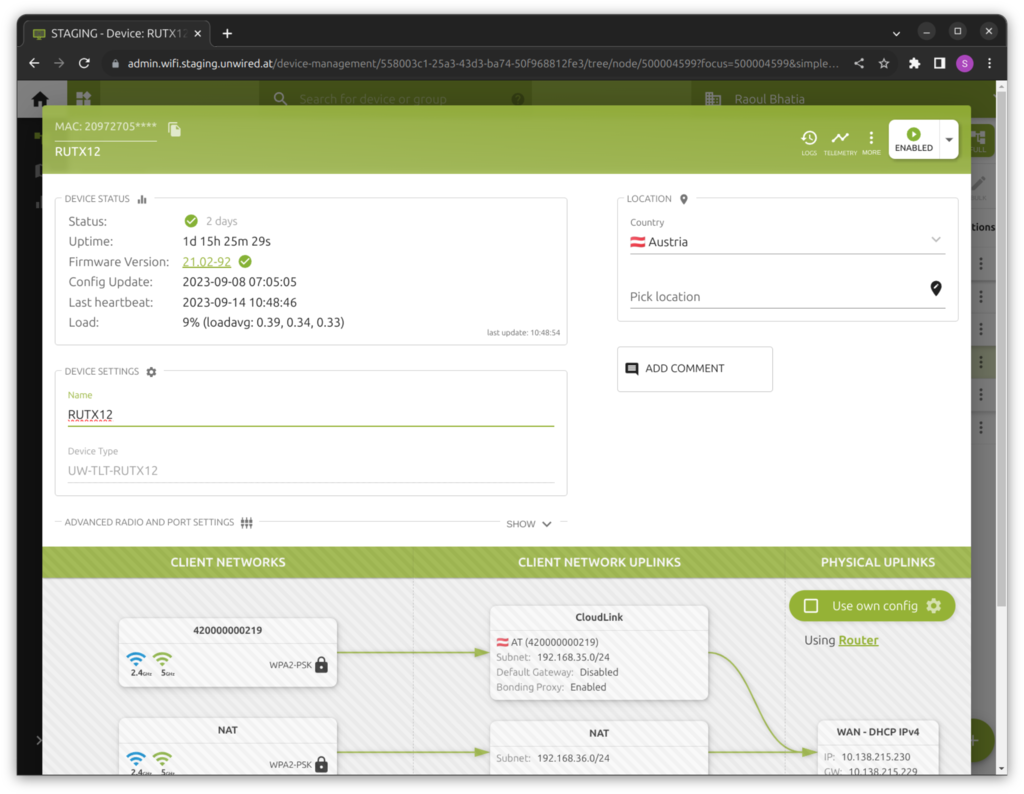
Task: Open the device Logs history icon
Action: [809, 139]
